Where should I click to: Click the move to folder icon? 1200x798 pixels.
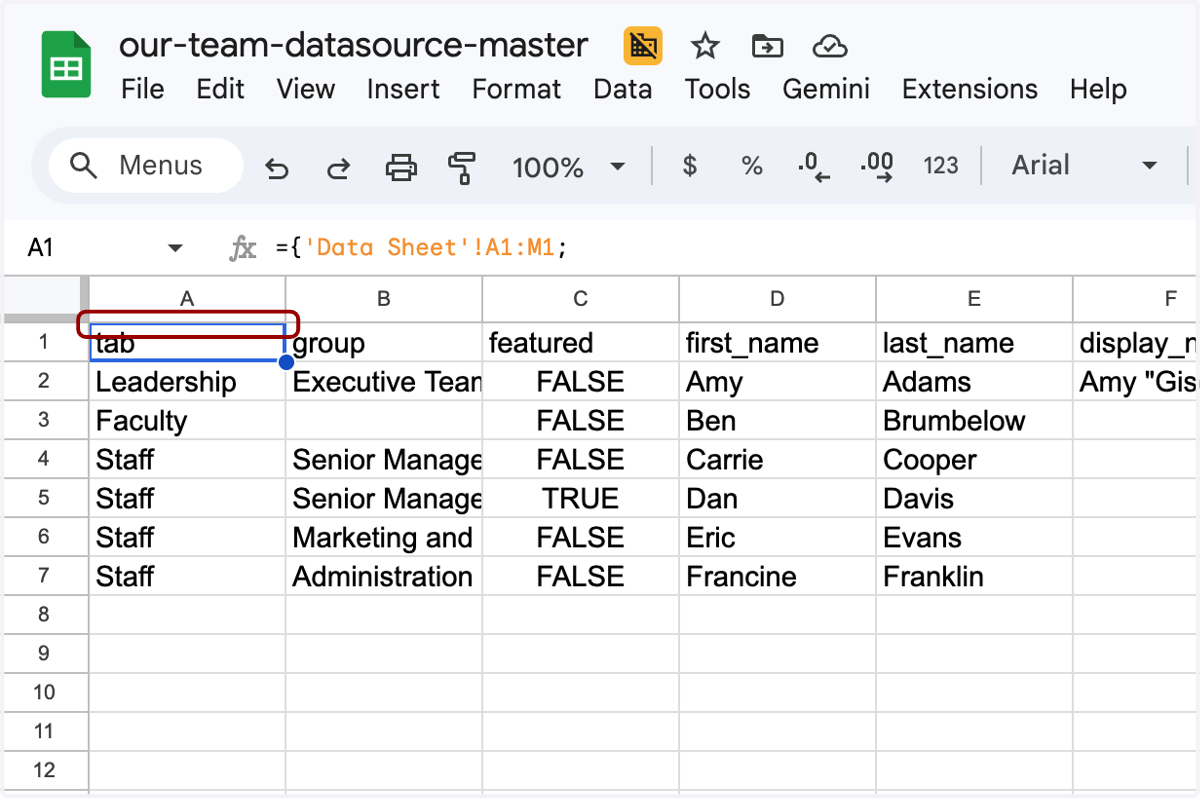(767, 46)
